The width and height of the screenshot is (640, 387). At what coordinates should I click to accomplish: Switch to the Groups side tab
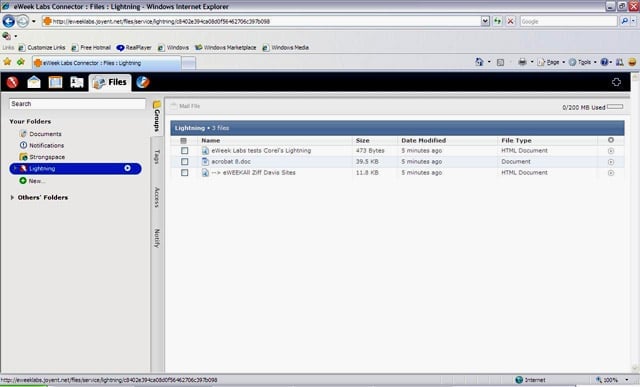[157, 117]
